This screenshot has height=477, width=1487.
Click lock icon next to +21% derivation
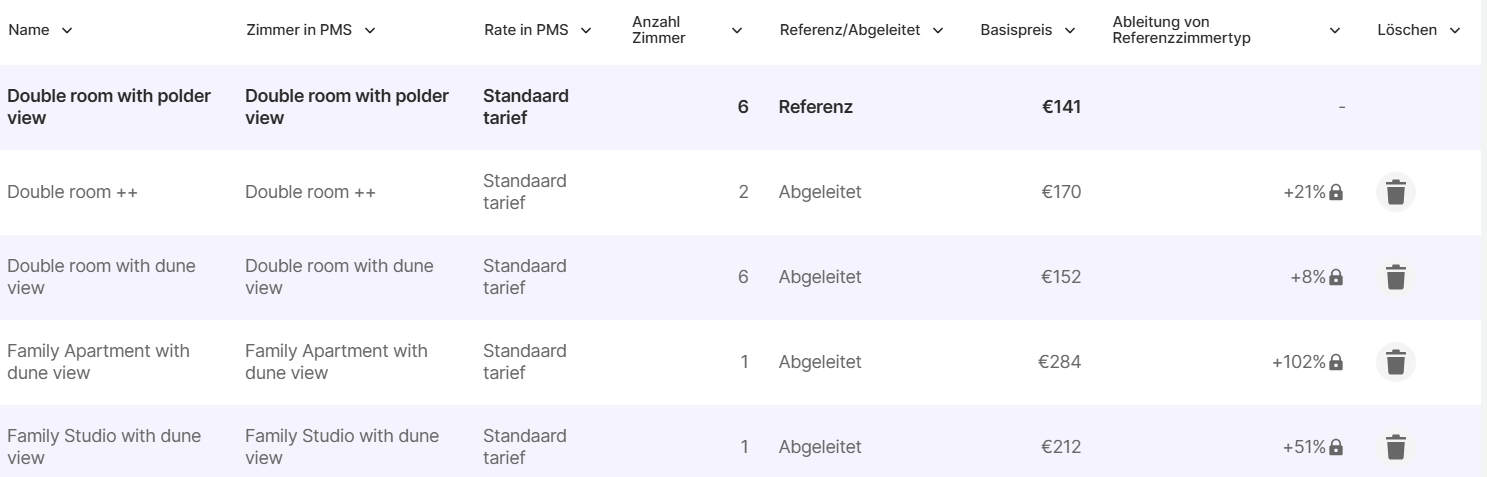1336,192
